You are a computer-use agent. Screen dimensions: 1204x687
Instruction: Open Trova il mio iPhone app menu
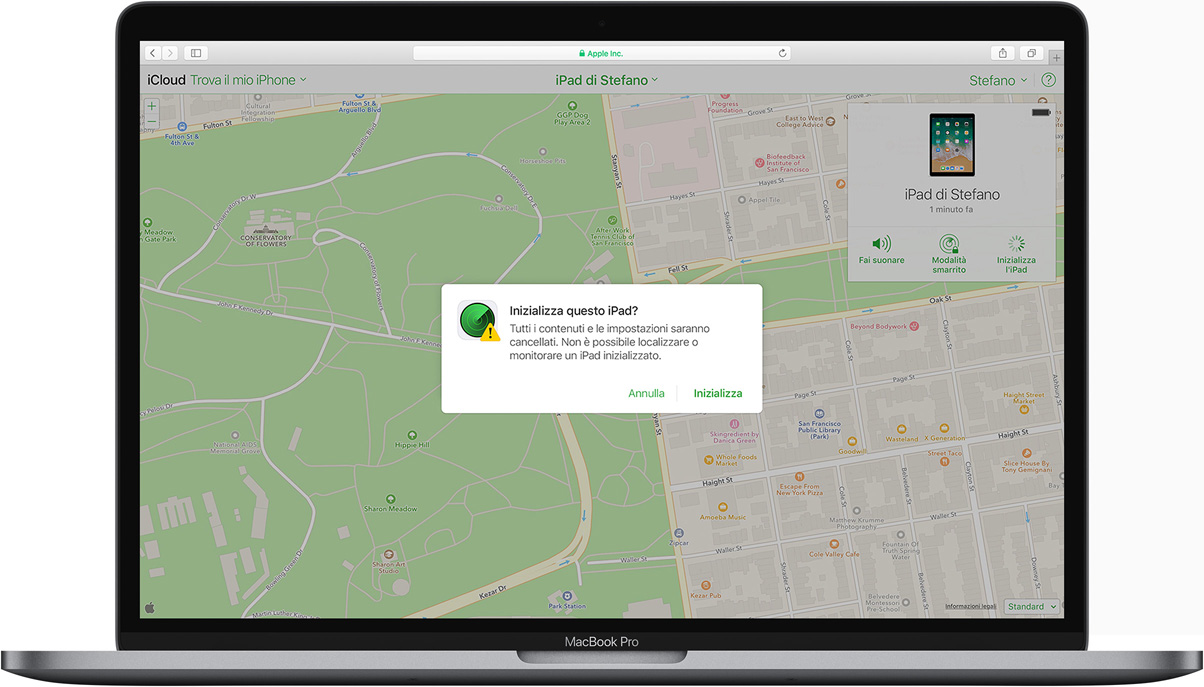click(x=249, y=80)
